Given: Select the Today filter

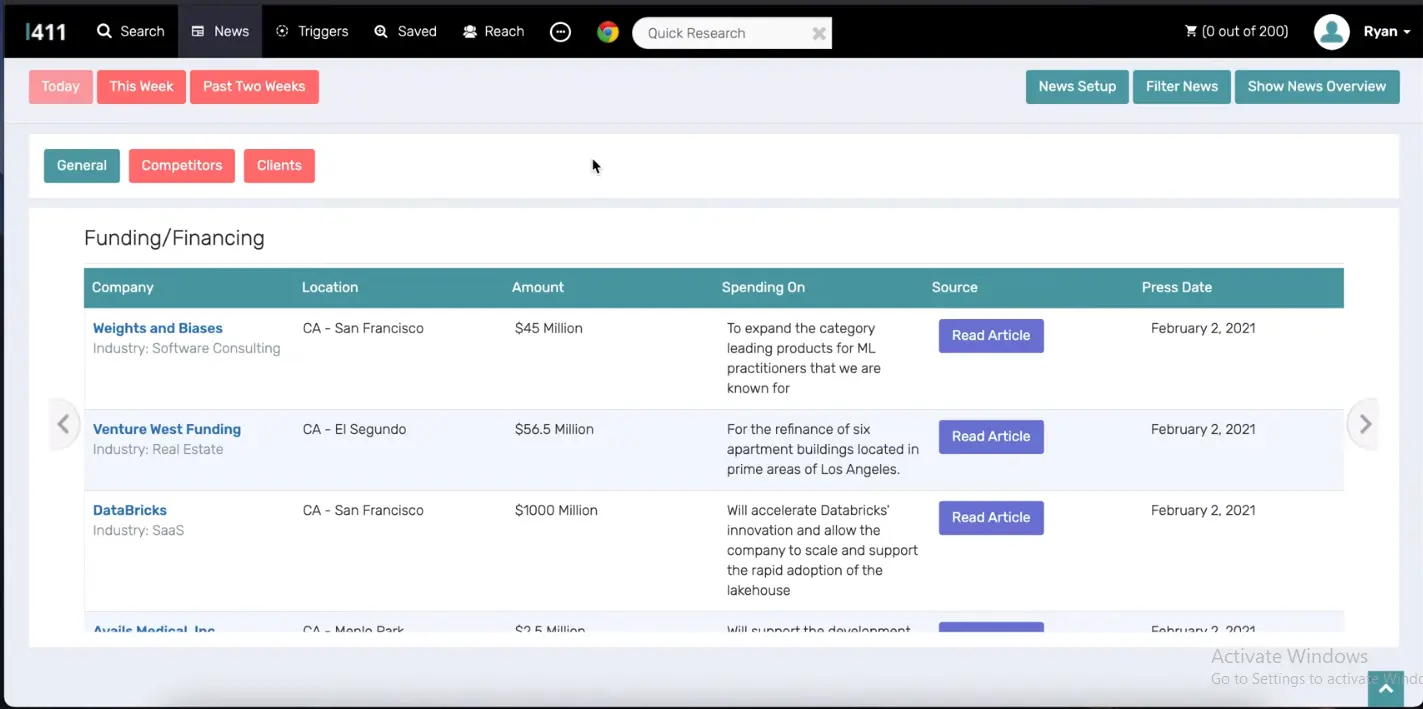Looking at the screenshot, I should click(61, 87).
